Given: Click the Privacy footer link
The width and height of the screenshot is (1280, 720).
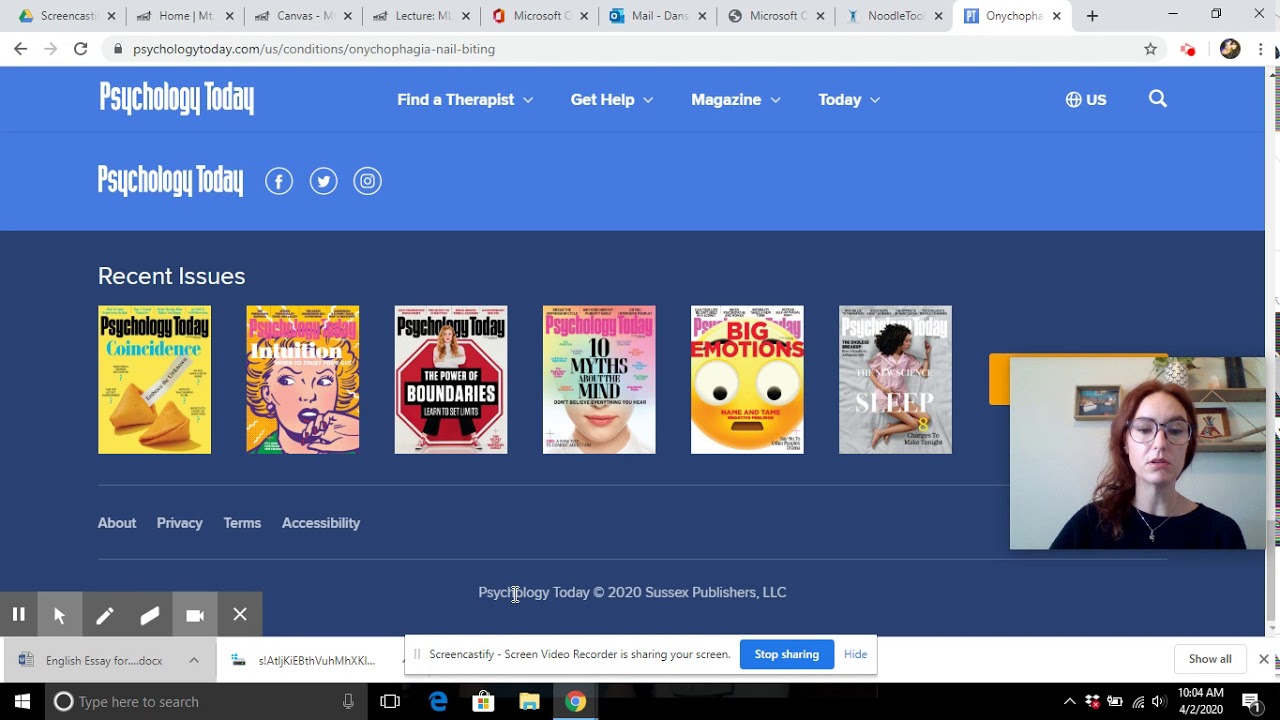Looking at the screenshot, I should (180, 523).
